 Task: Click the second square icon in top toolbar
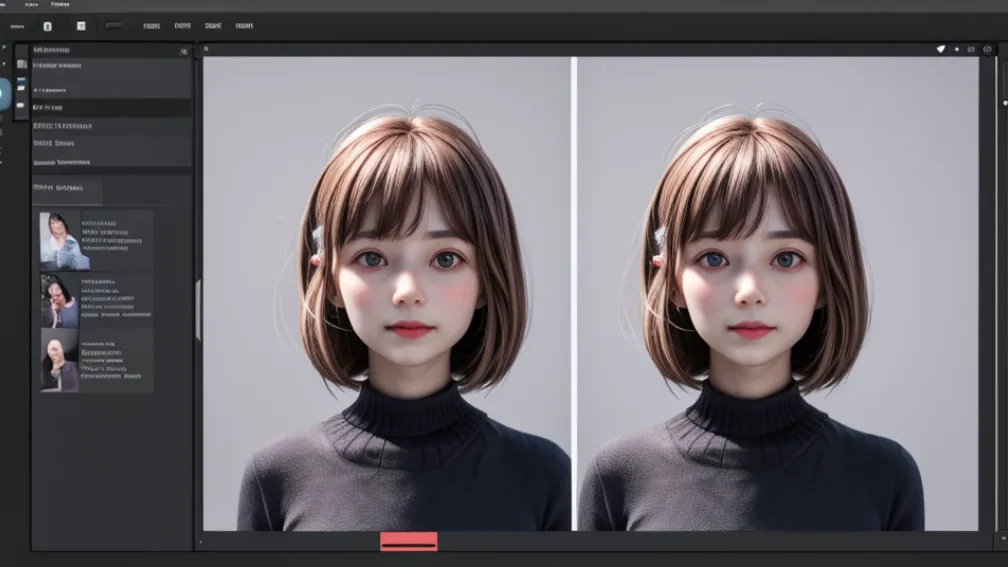(x=81, y=26)
